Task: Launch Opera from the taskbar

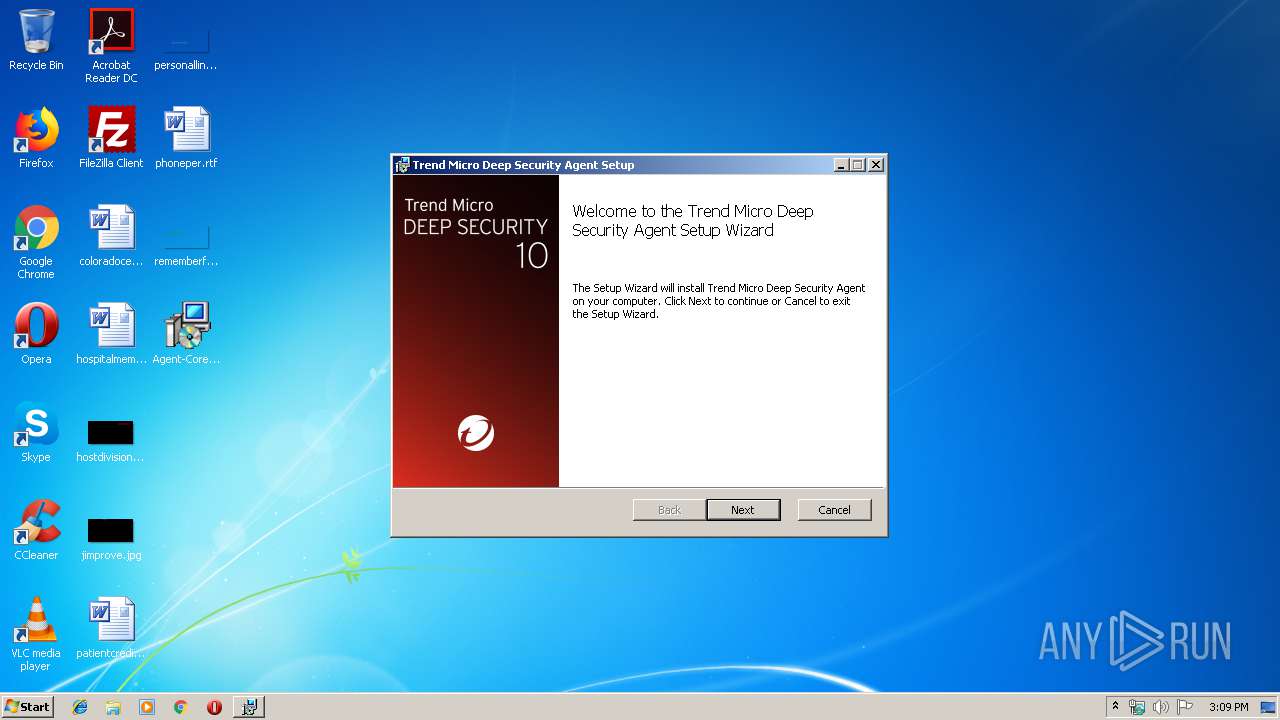Action: [x=214, y=707]
